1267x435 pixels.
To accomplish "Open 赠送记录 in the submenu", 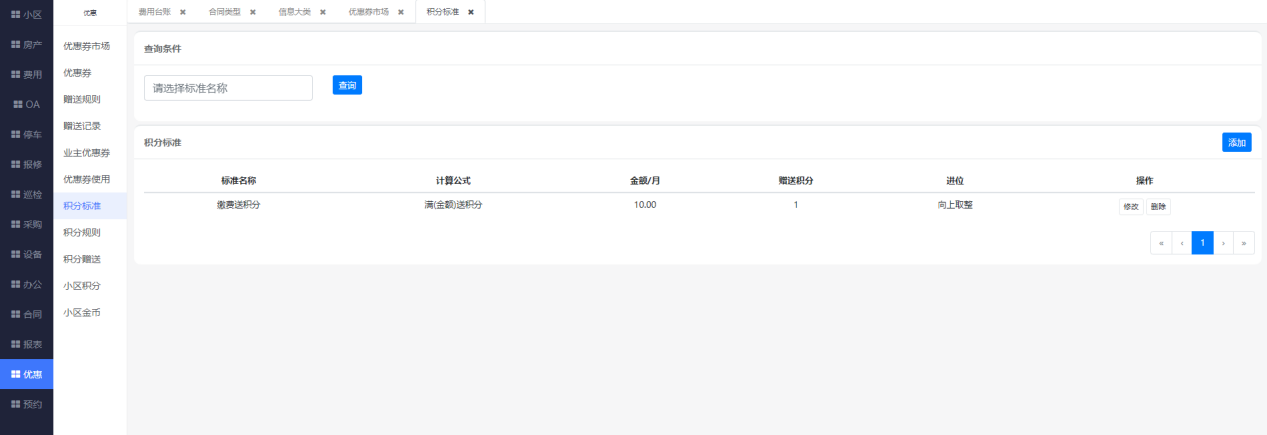I will pyautogui.click(x=82, y=126).
